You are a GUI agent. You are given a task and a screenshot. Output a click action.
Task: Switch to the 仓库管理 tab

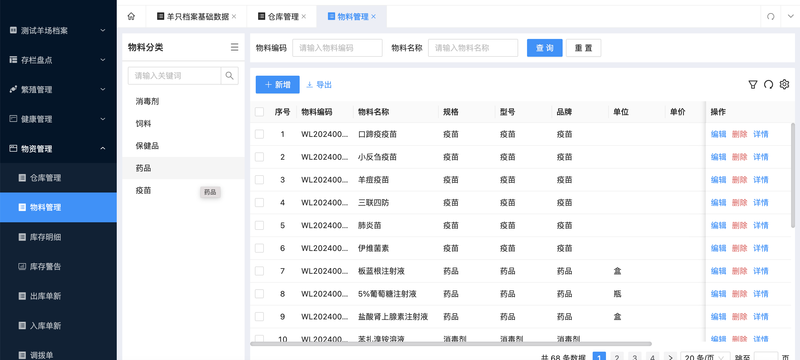[x=283, y=17]
